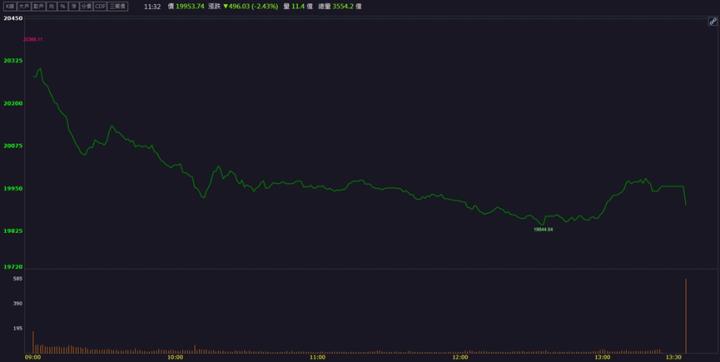The image size is (720, 362).
Task: Select the 總量 3554.2 億 total volume text
Action: coord(340,6)
